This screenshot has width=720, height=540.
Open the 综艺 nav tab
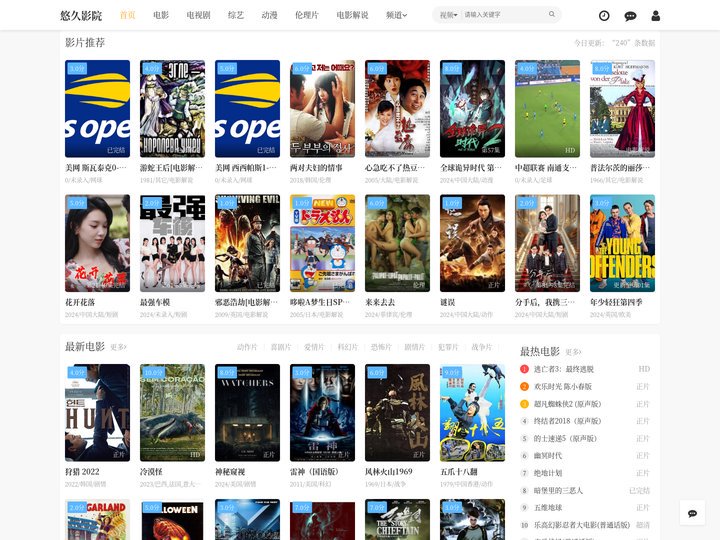point(236,15)
